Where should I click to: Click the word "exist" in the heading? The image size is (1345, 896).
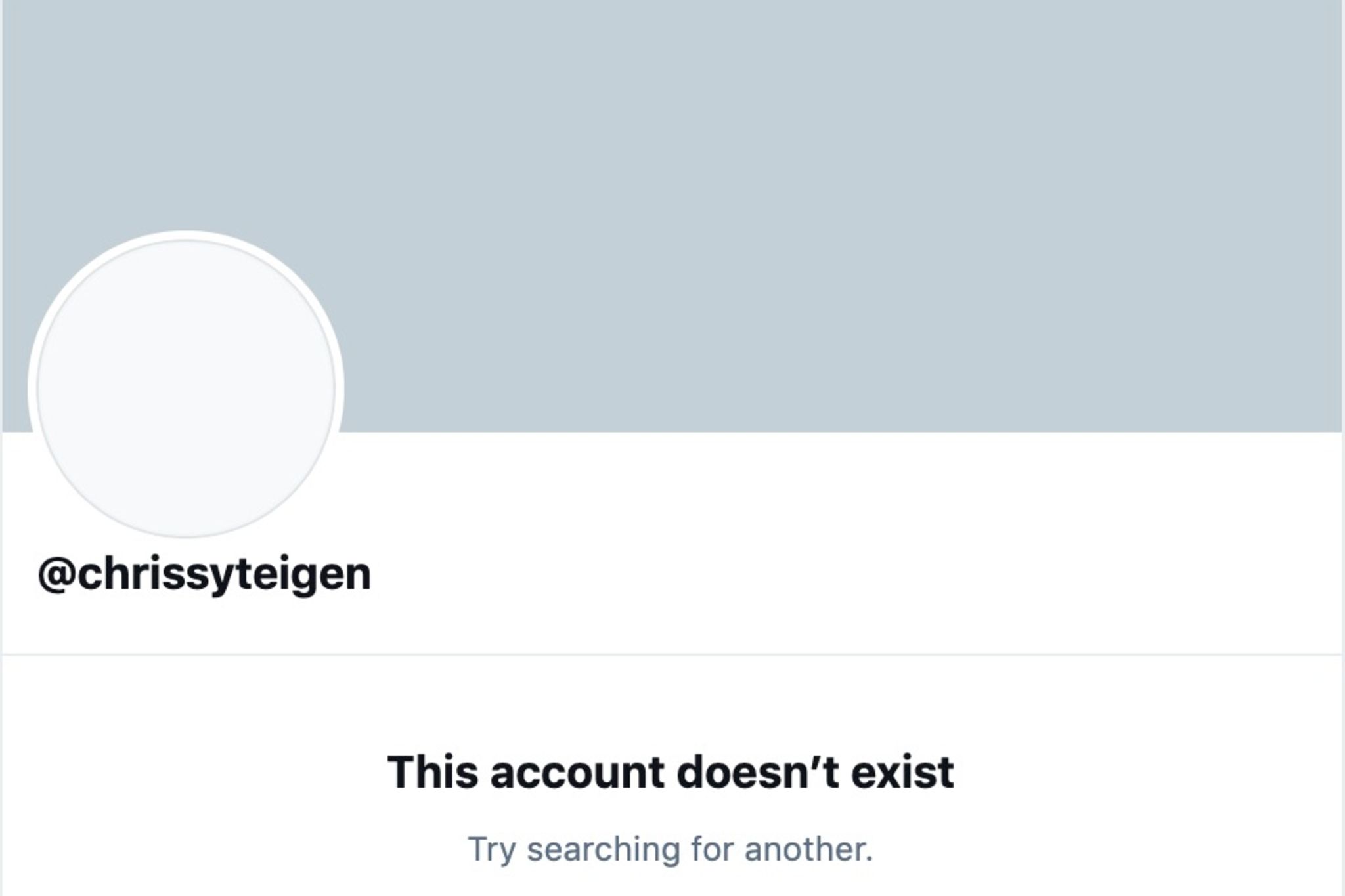click(x=902, y=772)
